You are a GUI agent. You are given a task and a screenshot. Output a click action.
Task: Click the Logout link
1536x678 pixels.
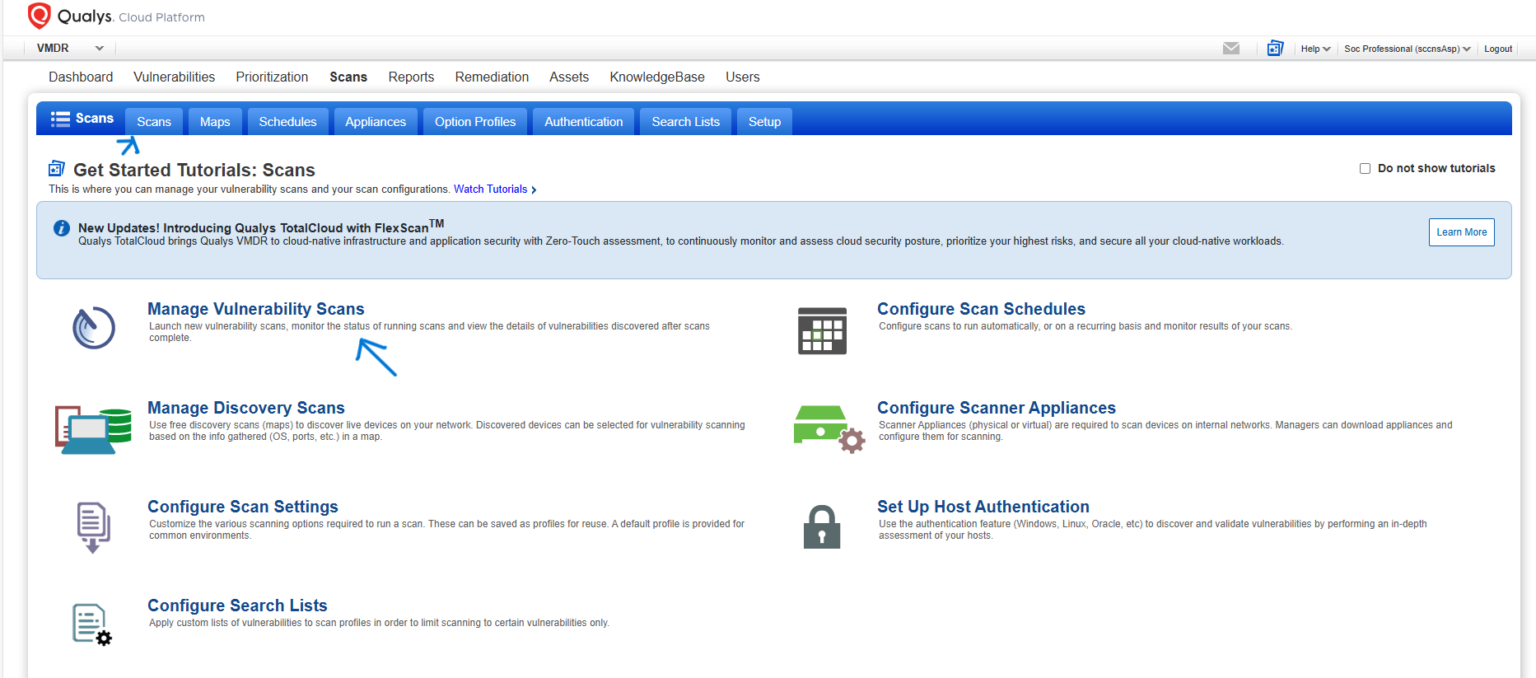point(1497,48)
